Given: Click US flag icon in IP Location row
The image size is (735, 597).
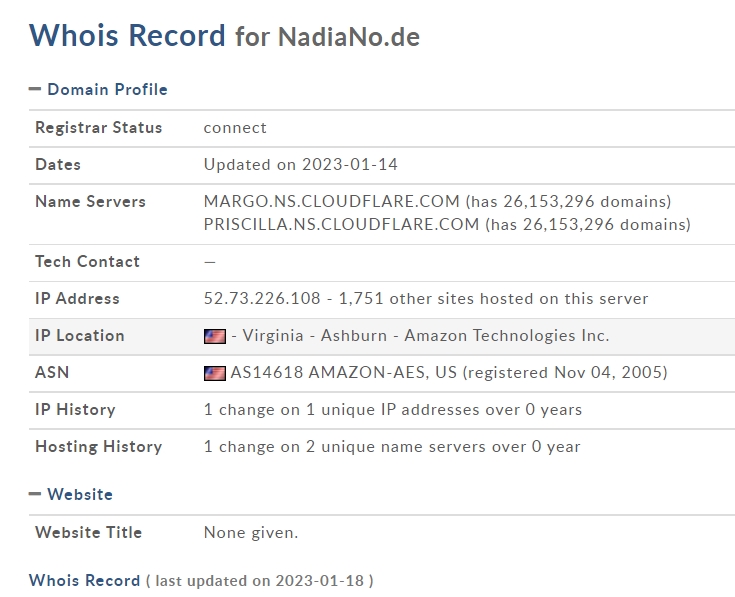Looking at the screenshot, I should [215, 336].
